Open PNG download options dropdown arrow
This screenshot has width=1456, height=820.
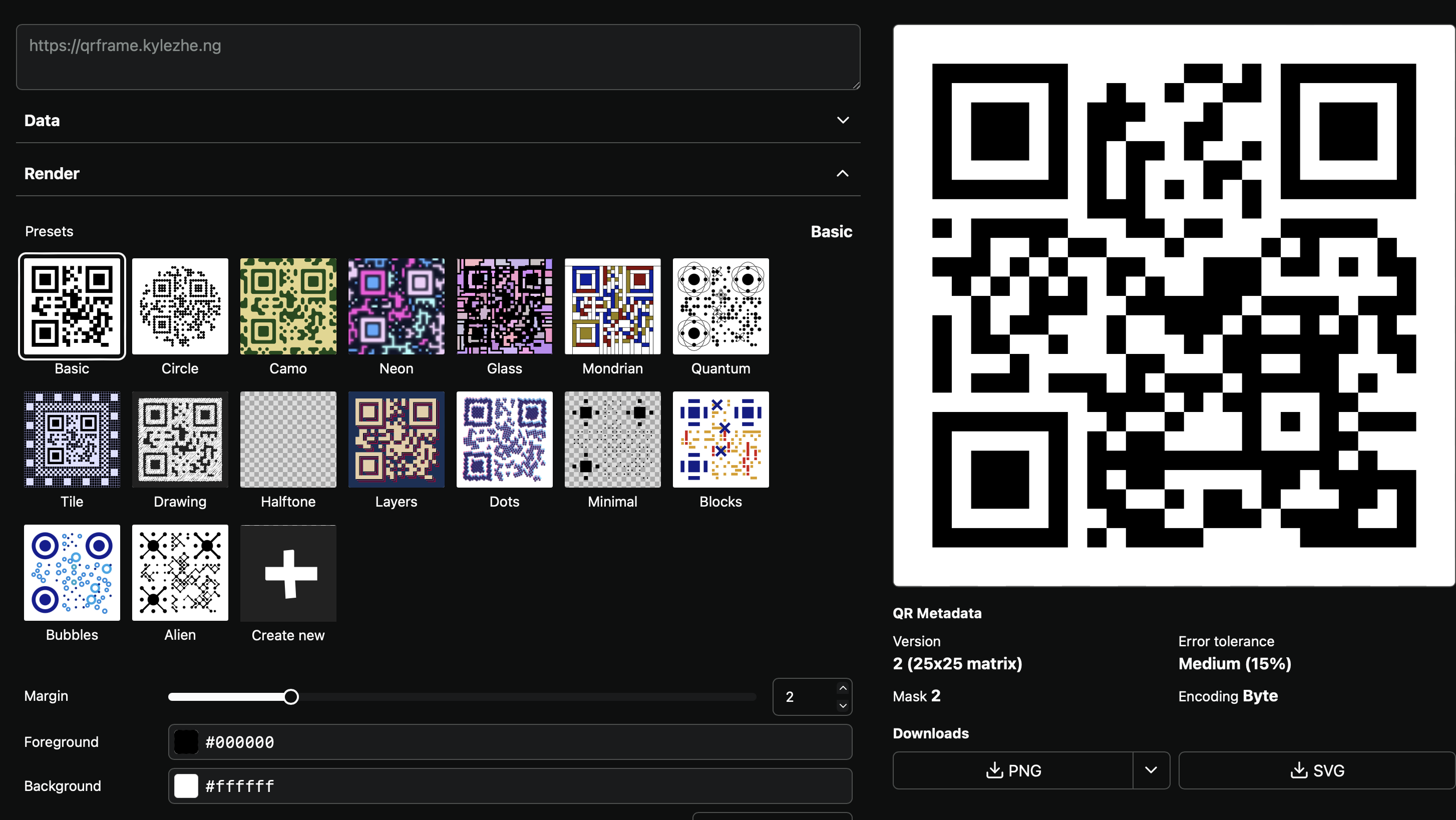click(x=1151, y=770)
